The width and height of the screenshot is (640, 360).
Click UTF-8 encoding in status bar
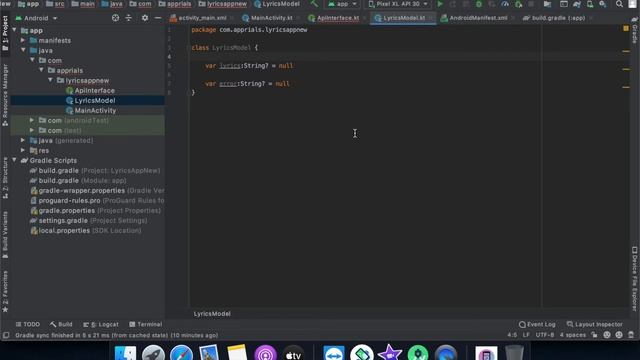pos(545,335)
